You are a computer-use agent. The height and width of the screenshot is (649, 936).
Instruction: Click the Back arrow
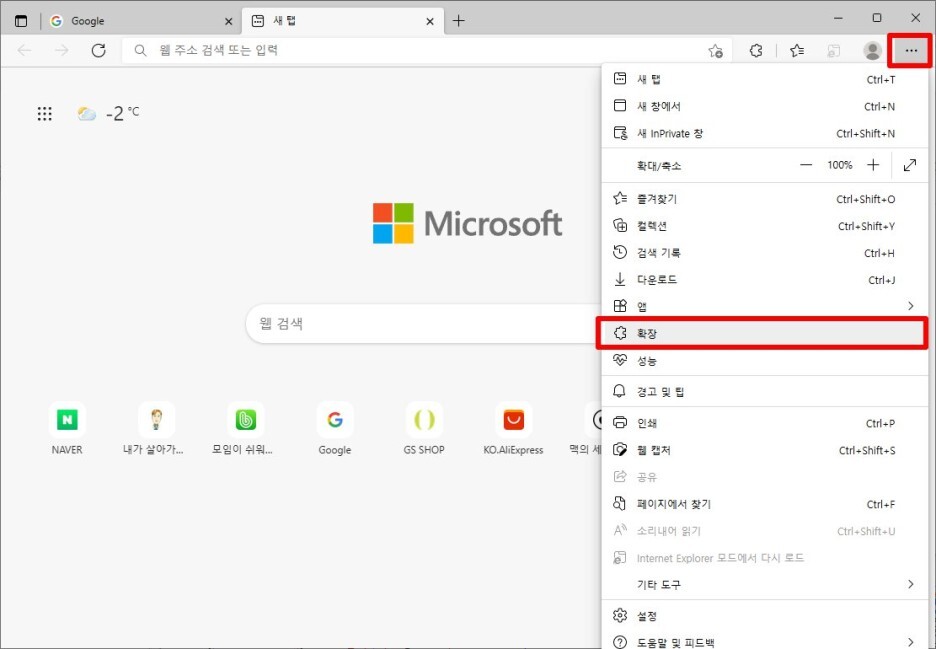point(24,51)
